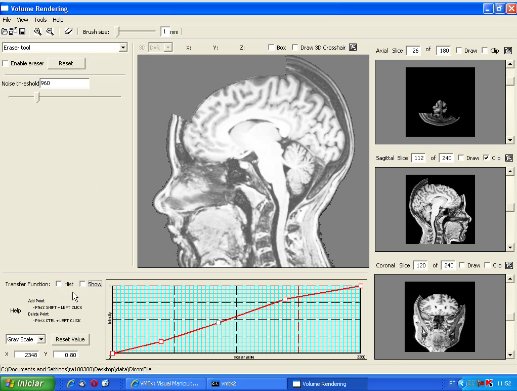
Task: Click the Internet Explorer quick launch icon
Action: click(x=70, y=383)
